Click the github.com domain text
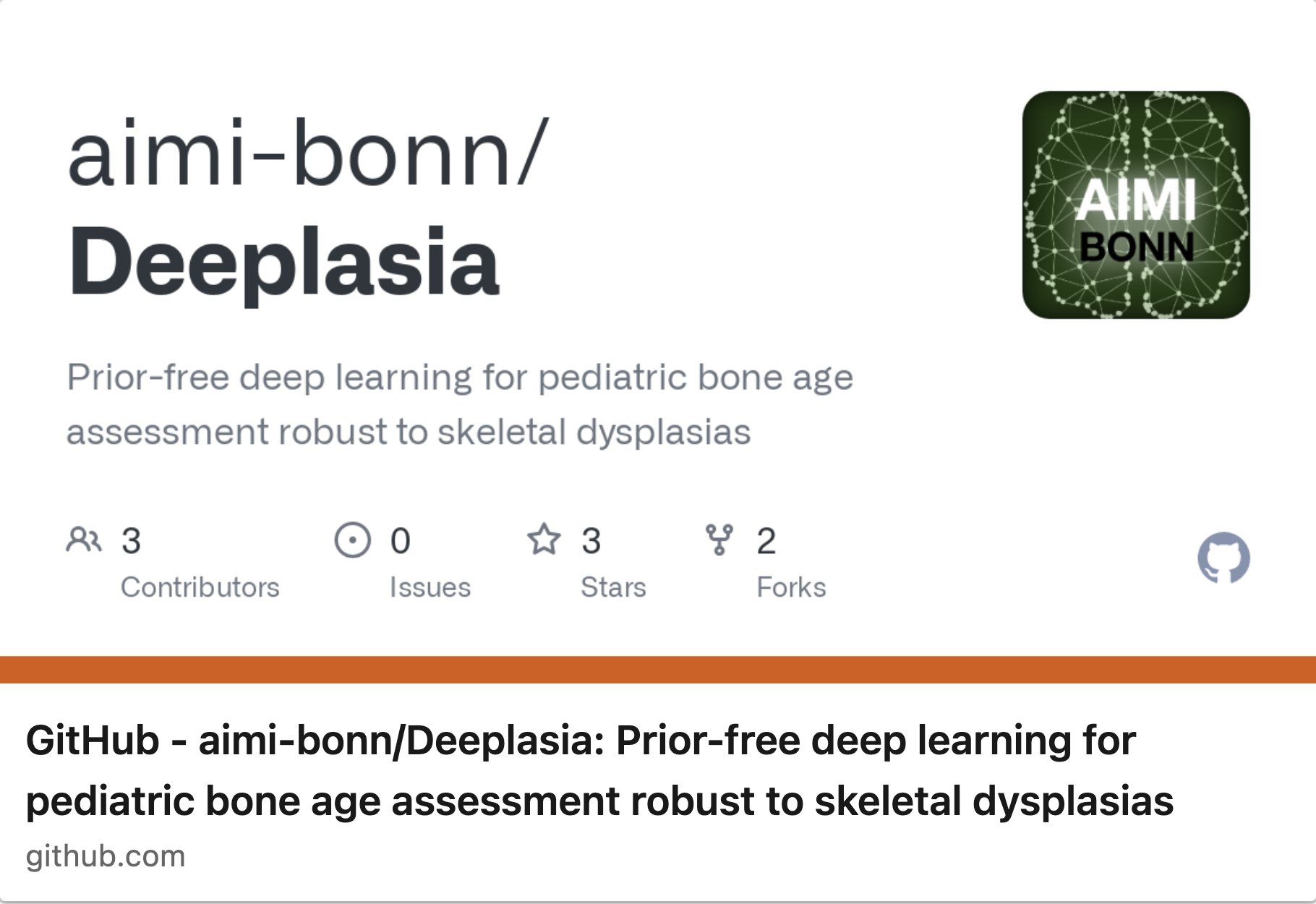Image resolution: width=1316 pixels, height=904 pixels. coord(106,857)
